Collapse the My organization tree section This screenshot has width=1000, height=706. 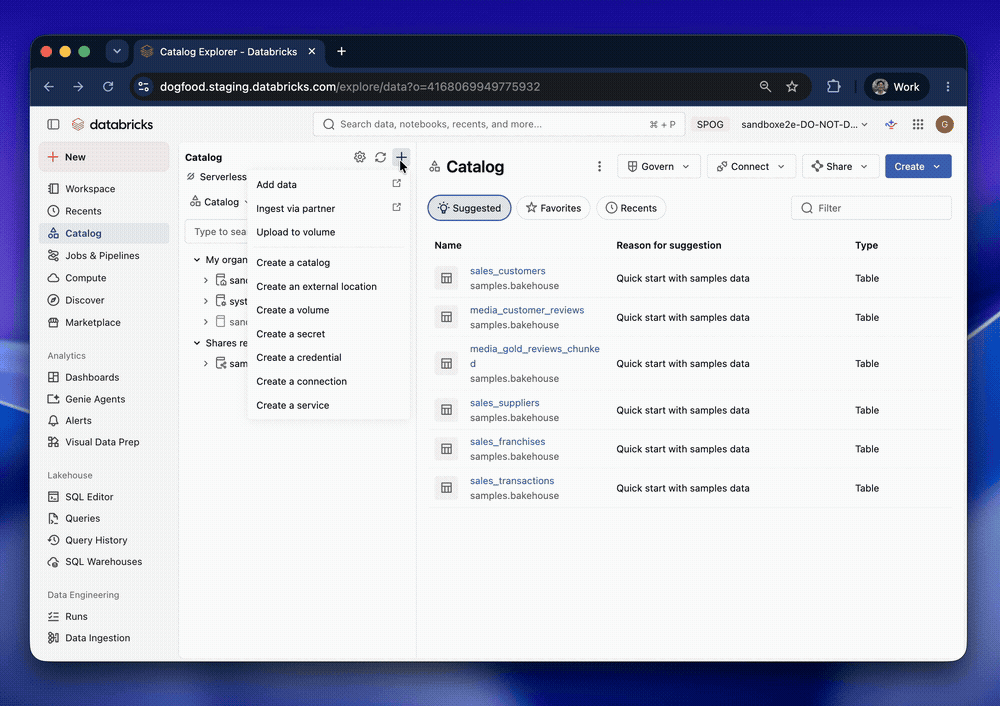(197, 260)
